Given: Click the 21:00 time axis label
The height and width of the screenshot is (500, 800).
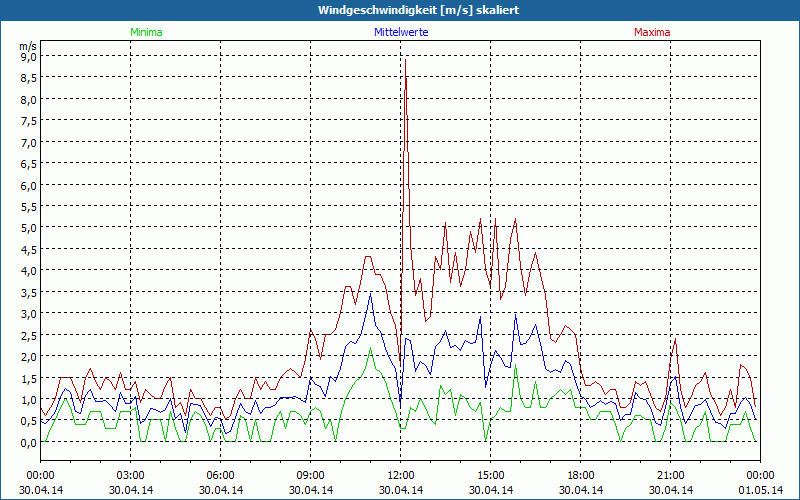Looking at the screenshot, I should (x=670, y=476).
